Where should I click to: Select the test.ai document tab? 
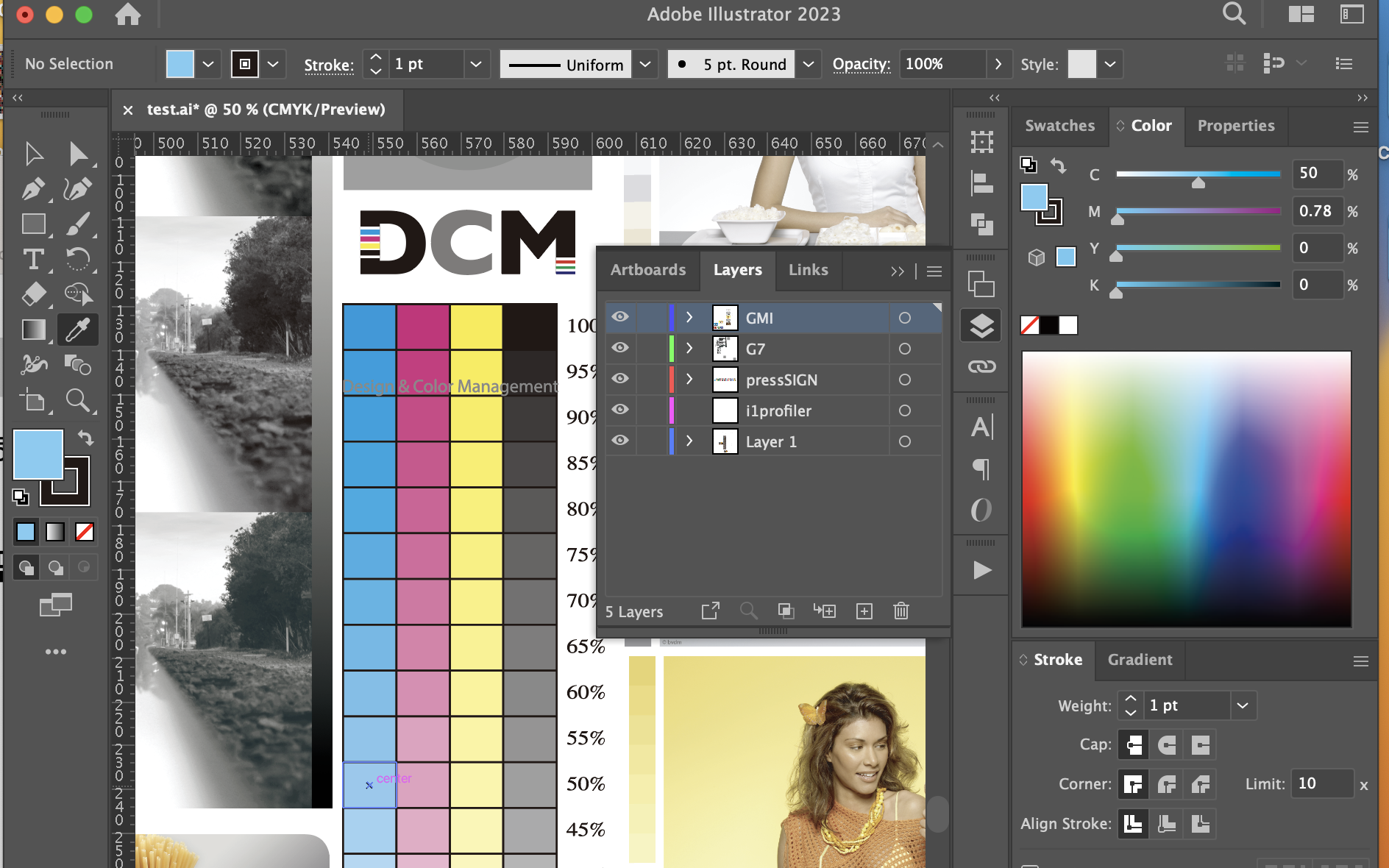coord(266,110)
